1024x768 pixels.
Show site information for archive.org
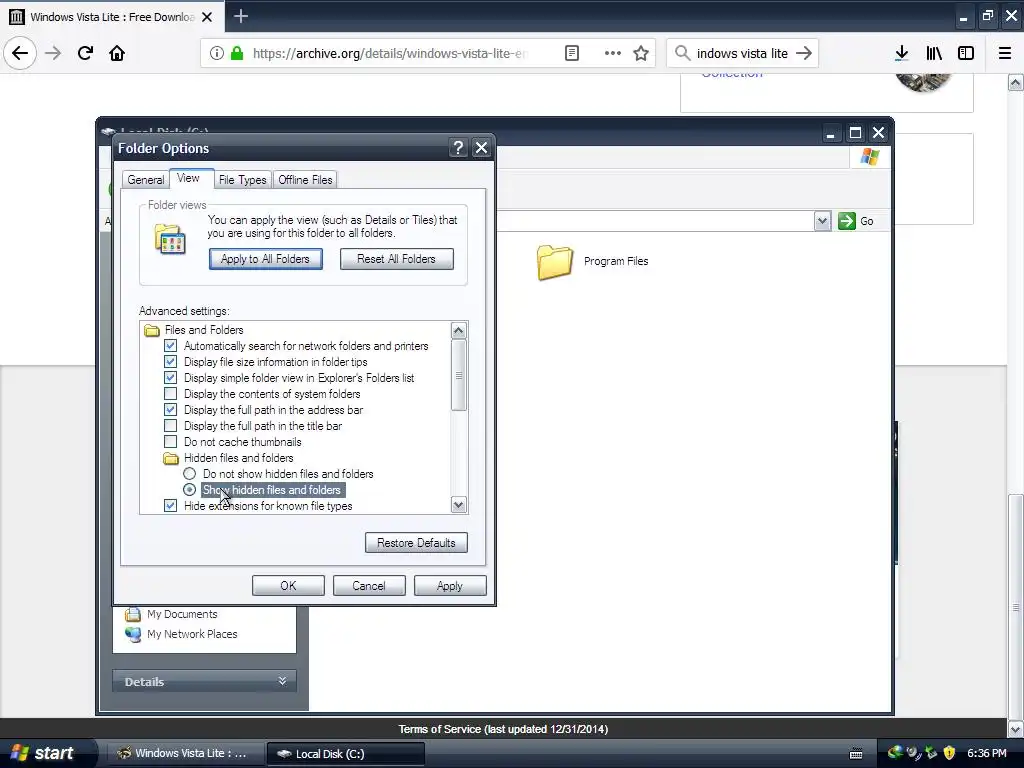217,53
